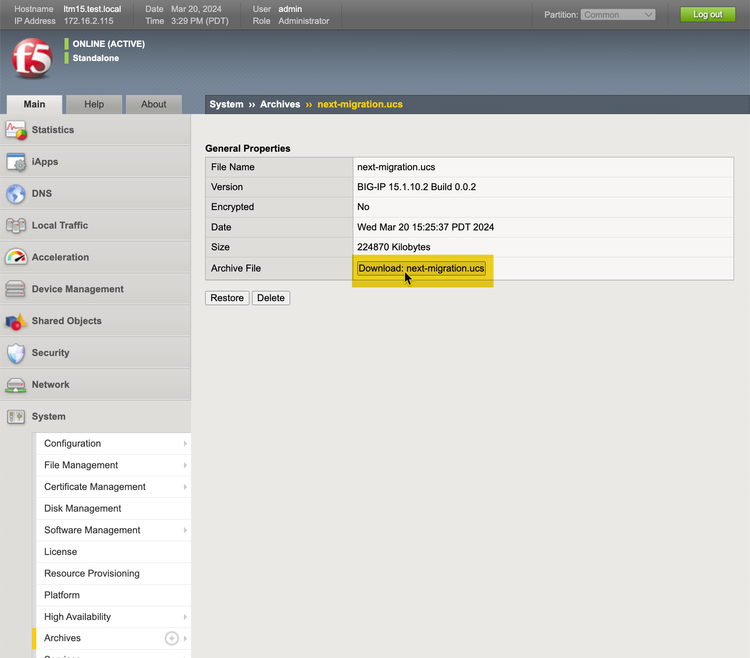Click the IP address 172.16.2.115
Image resolution: width=750 pixels, height=658 pixels.
[88, 21]
